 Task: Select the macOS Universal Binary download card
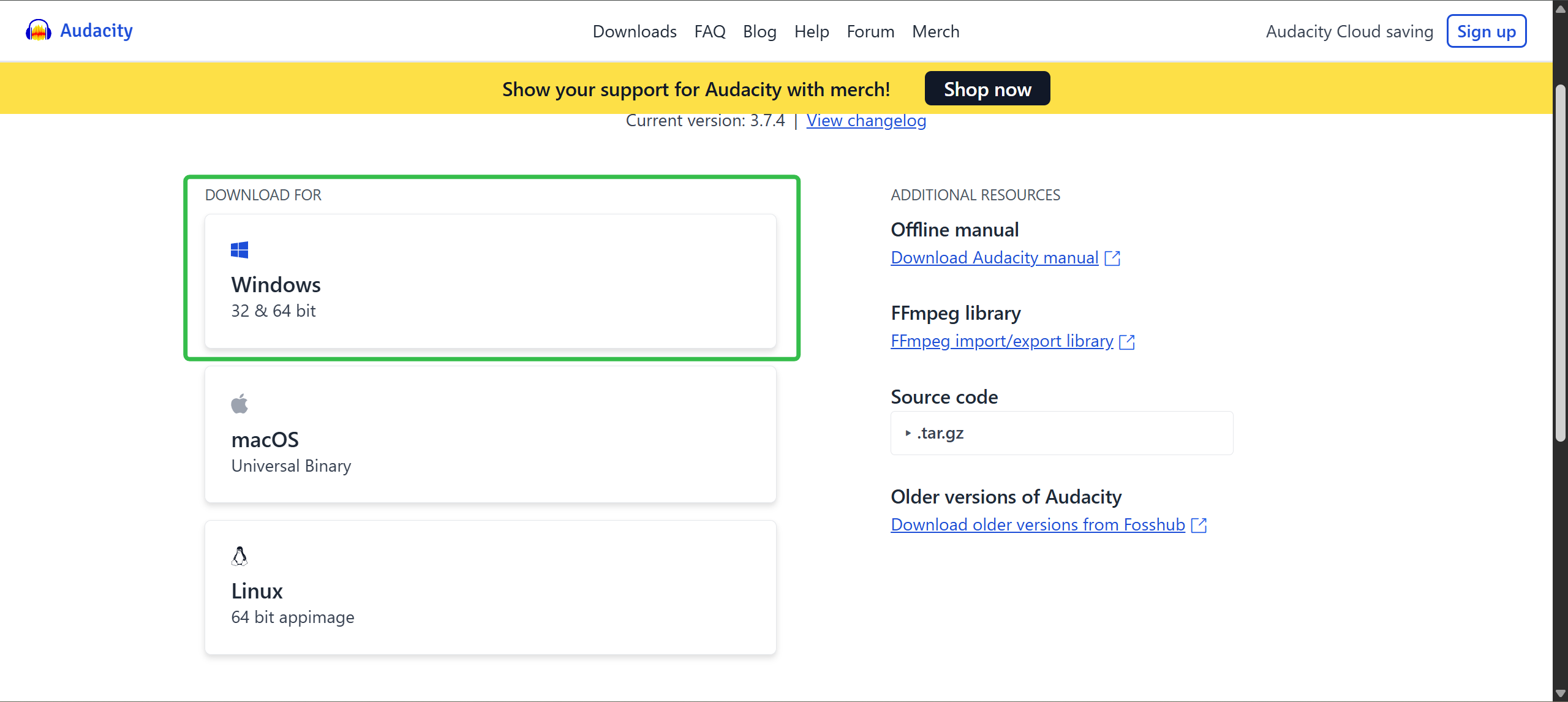tap(491, 434)
